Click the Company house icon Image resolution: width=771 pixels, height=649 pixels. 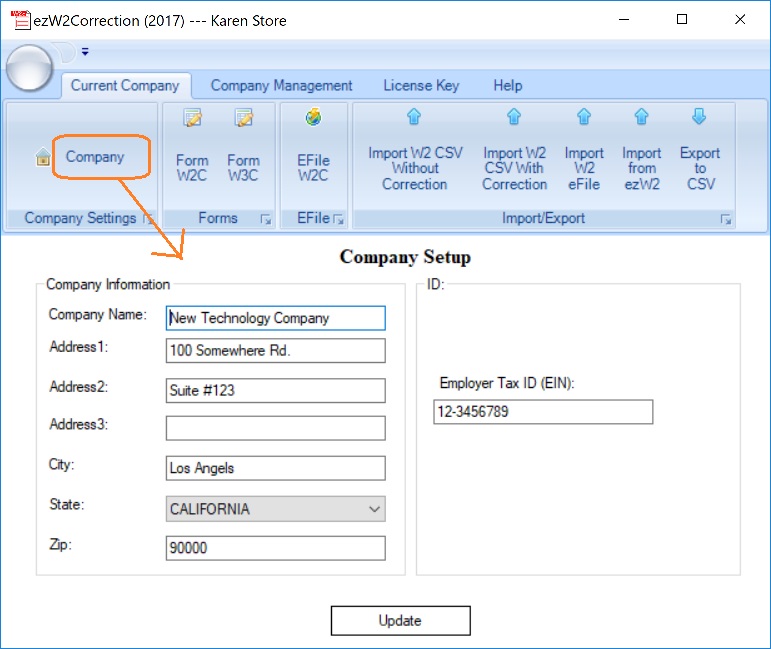click(x=43, y=158)
